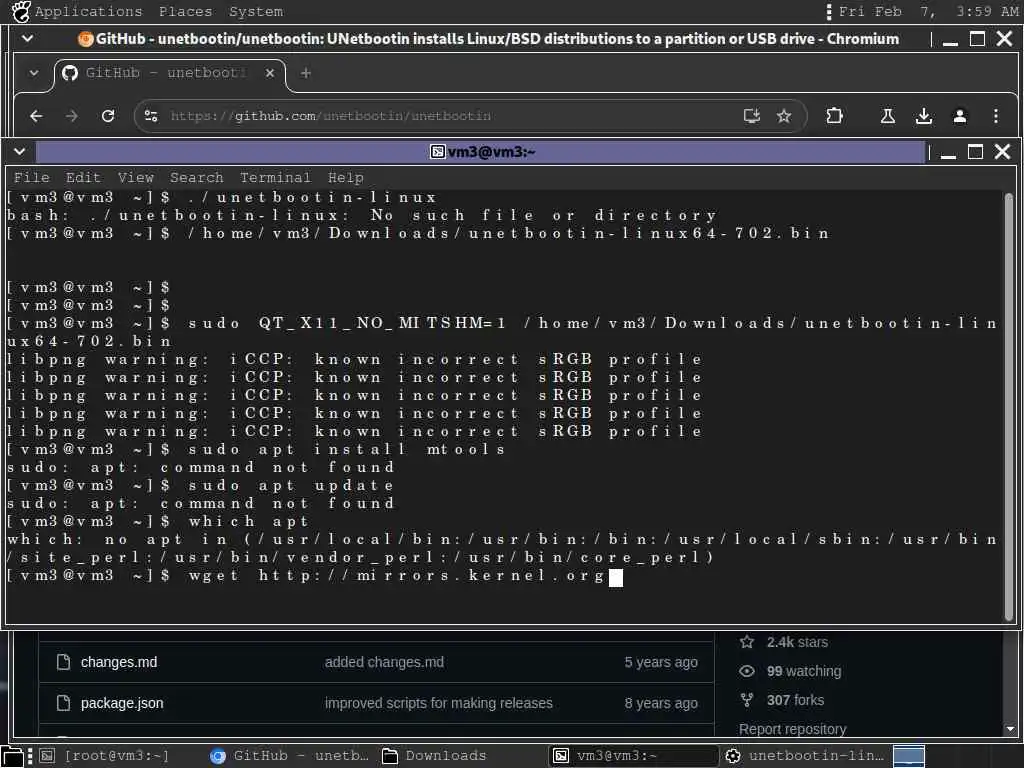This screenshot has width=1024, height=768.
Task: Click the clock showing Fri Feb 7
Action: click(x=928, y=11)
